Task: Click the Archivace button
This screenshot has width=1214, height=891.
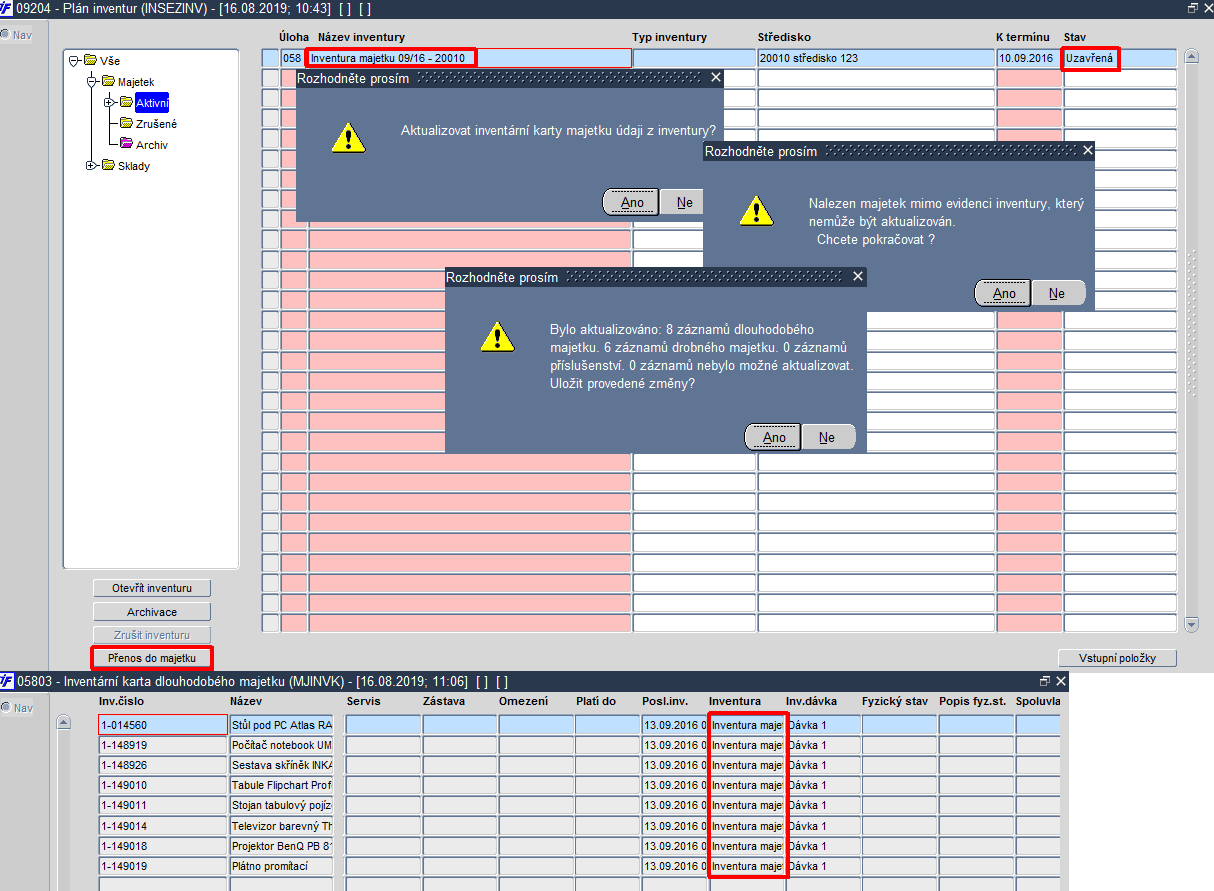Action: (152, 612)
